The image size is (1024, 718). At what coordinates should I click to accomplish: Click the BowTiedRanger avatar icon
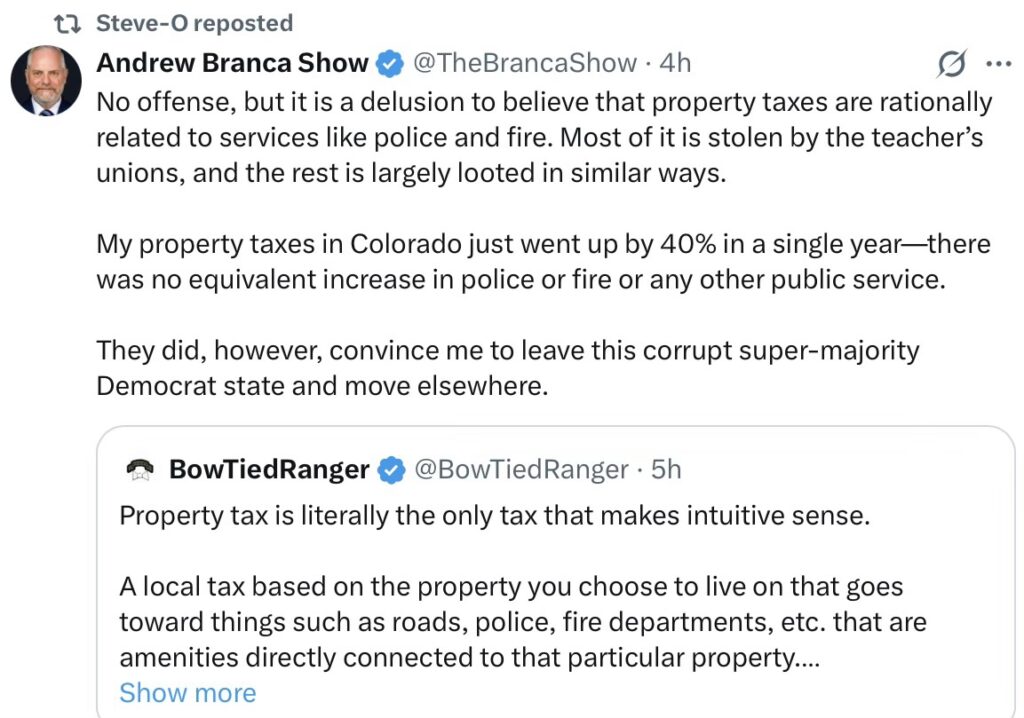click(x=142, y=469)
